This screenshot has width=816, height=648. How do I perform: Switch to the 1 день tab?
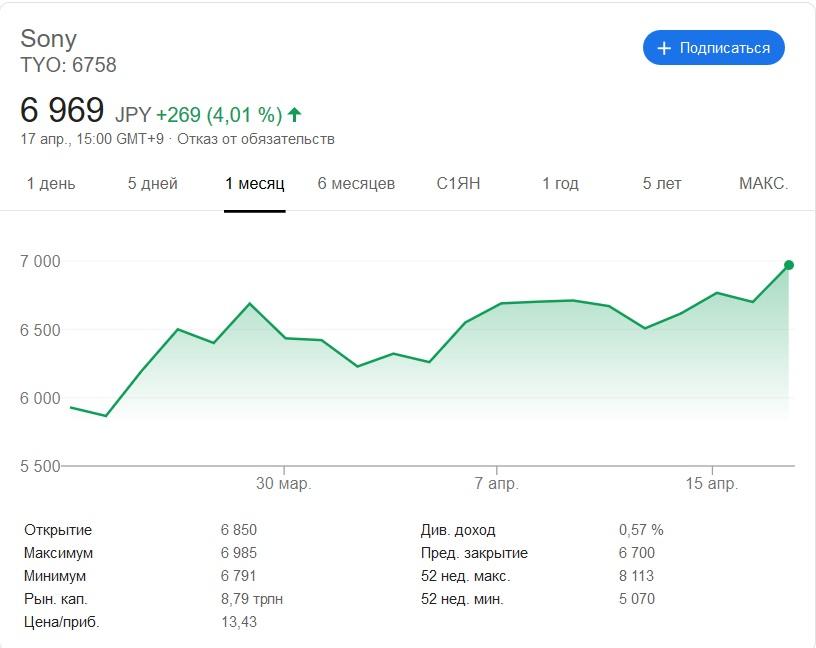click(x=50, y=184)
